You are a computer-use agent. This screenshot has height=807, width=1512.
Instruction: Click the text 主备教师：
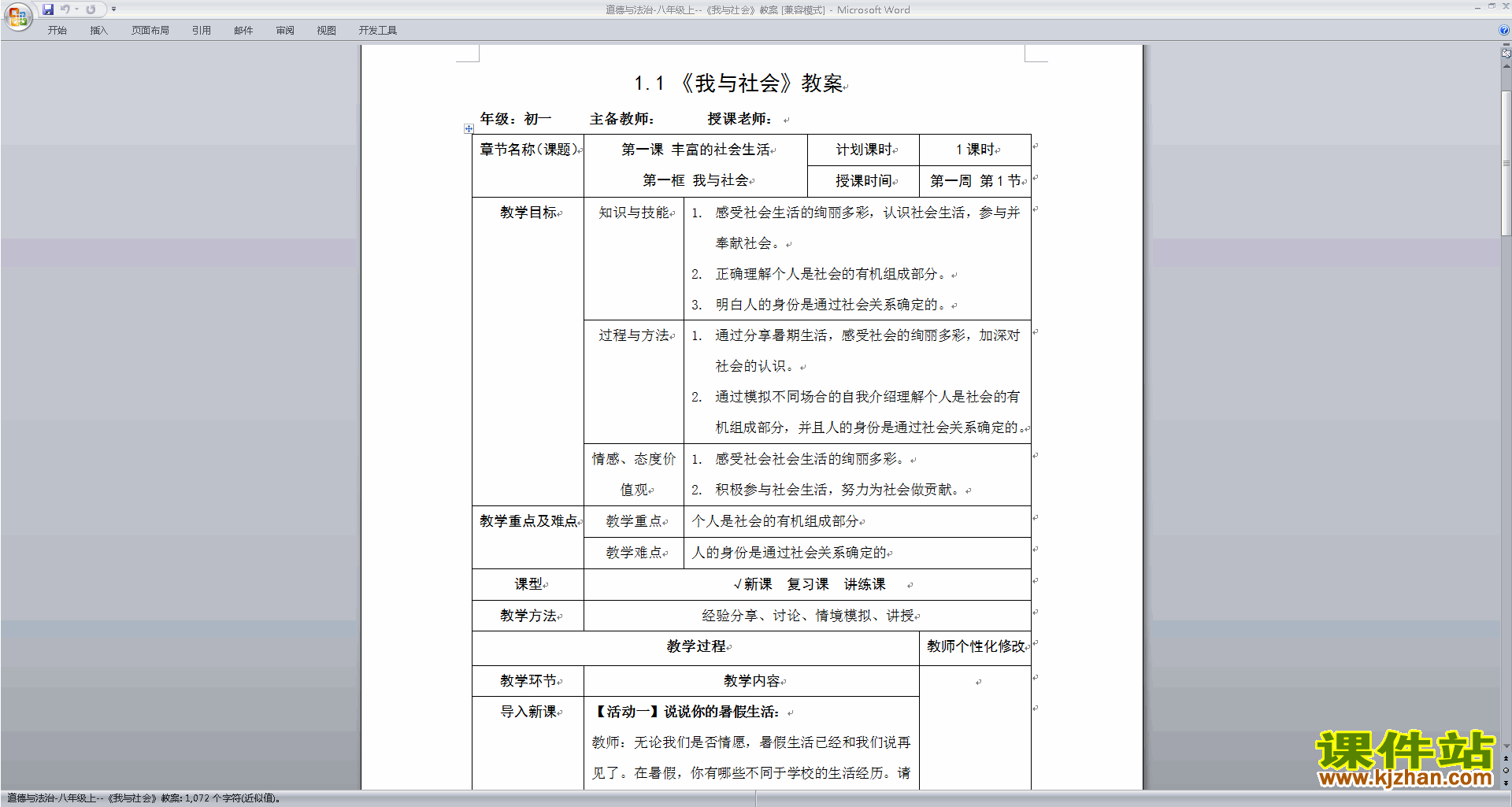pyautogui.click(x=622, y=119)
